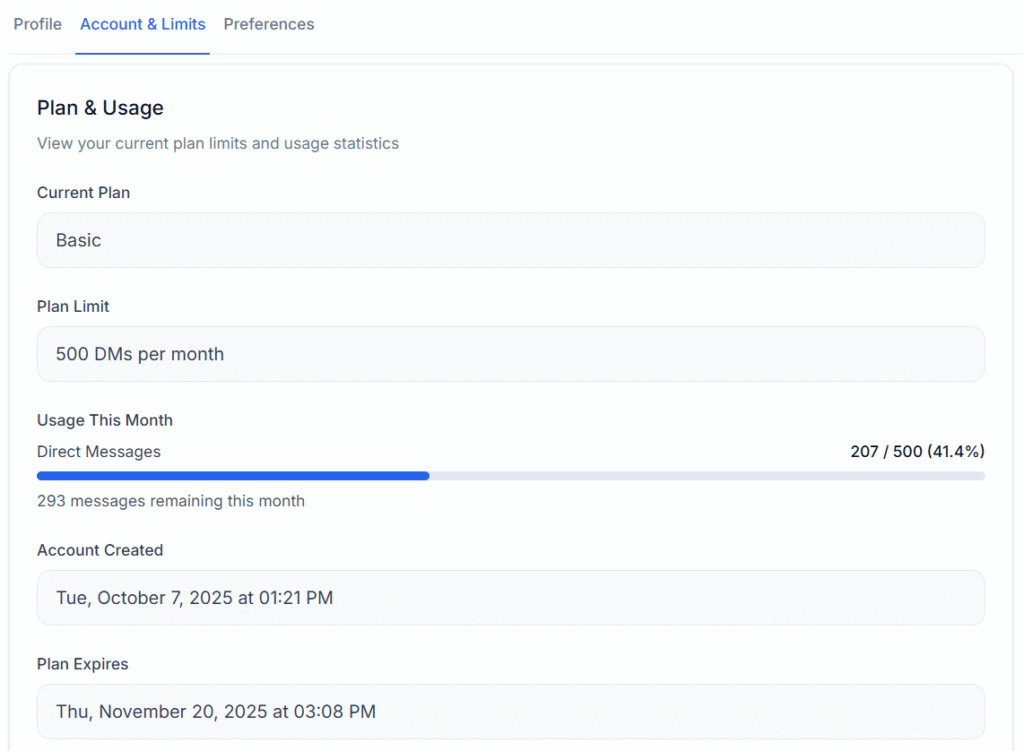Image resolution: width=1024 pixels, height=751 pixels.
Task: Click the 207 / 500 usage counter
Action: (885, 452)
